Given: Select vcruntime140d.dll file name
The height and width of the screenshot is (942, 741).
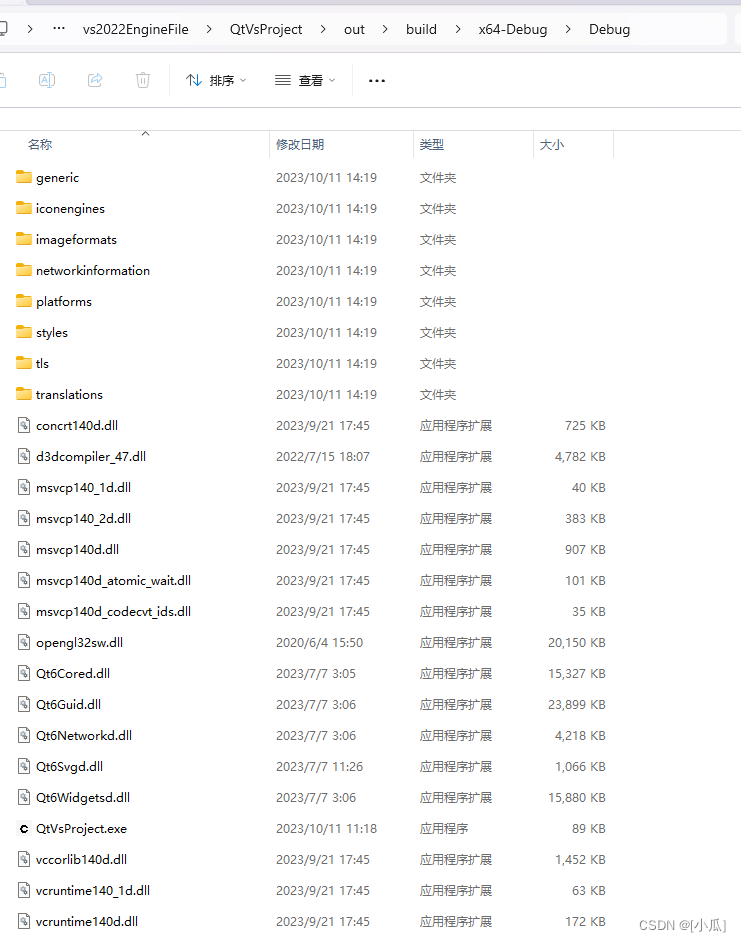Looking at the screenshot, I should pos(87,922).
